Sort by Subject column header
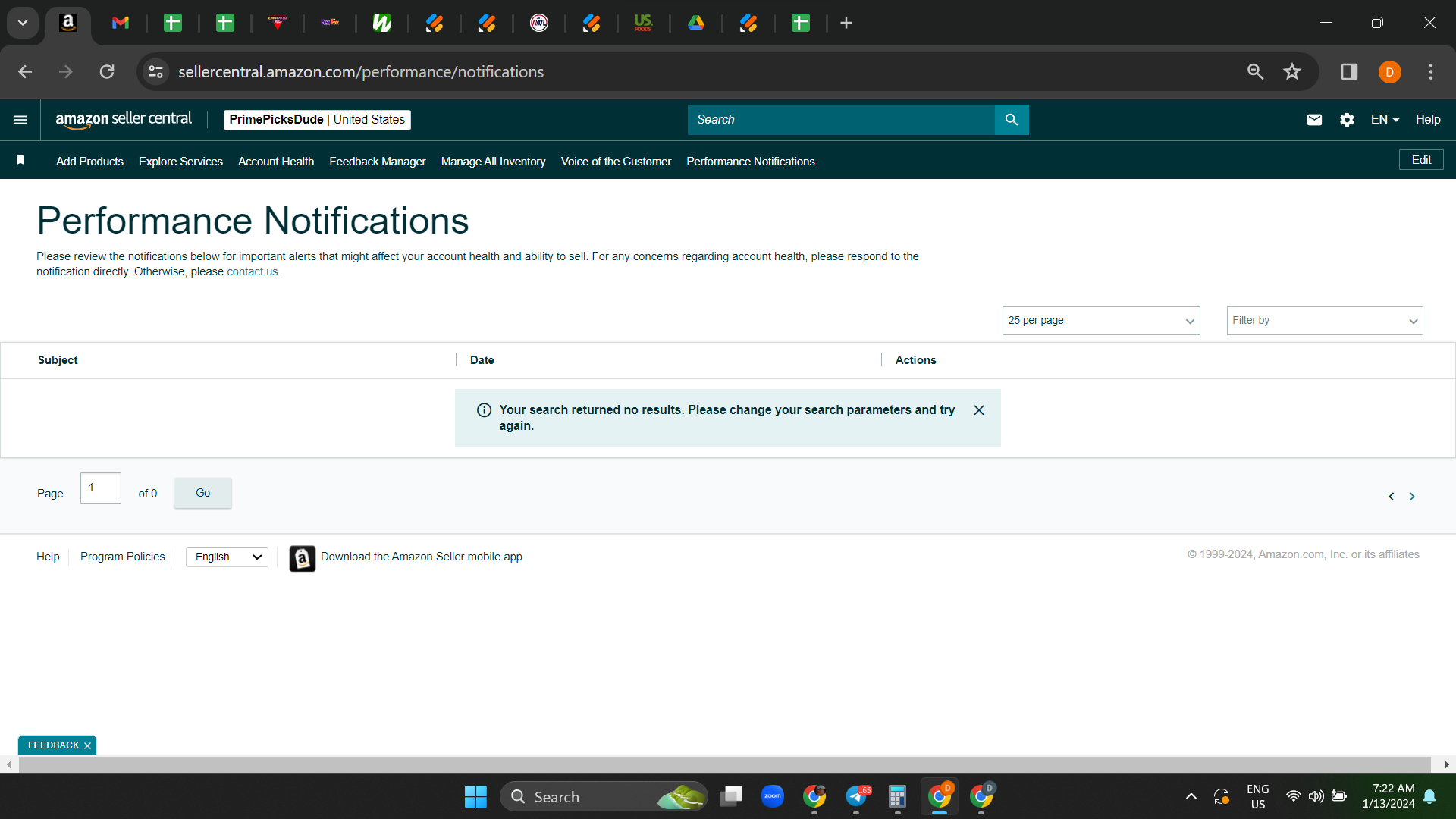 point(58,361)
